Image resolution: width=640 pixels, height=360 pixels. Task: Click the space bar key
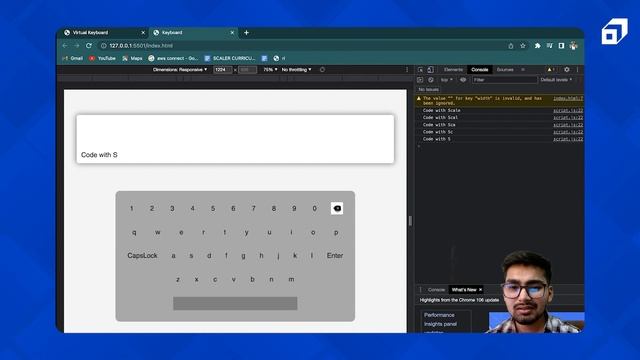235,303
